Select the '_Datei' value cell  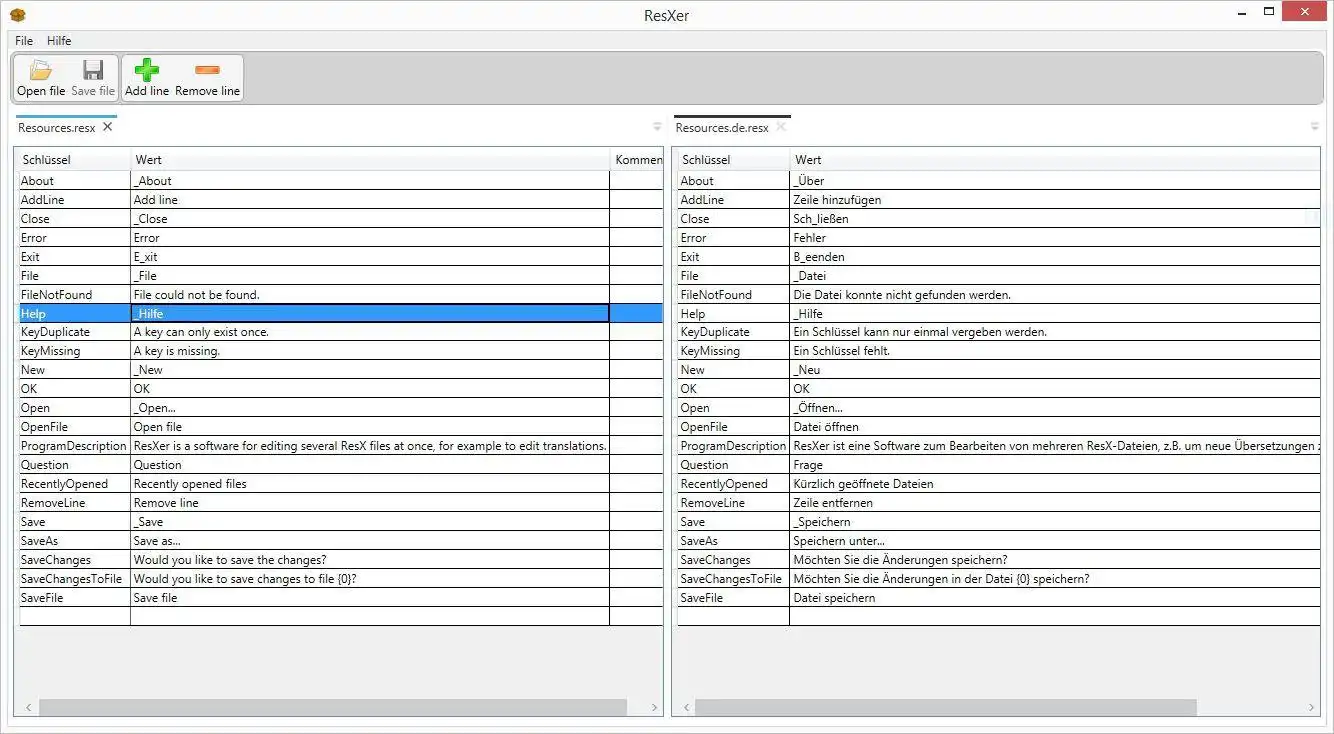[1055, 276]
